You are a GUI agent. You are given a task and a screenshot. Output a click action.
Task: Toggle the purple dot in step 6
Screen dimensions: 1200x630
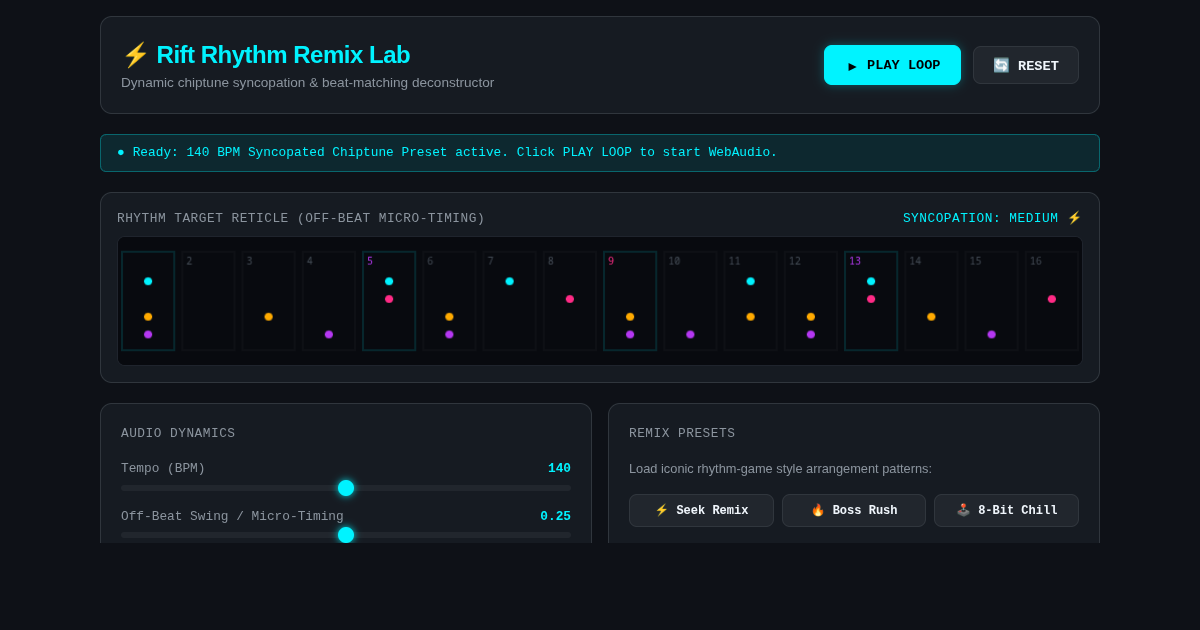pos(449,334)
